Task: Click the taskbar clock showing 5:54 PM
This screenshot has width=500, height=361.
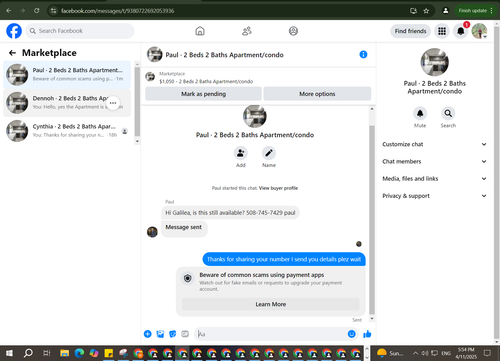Action: click(466, 353)
